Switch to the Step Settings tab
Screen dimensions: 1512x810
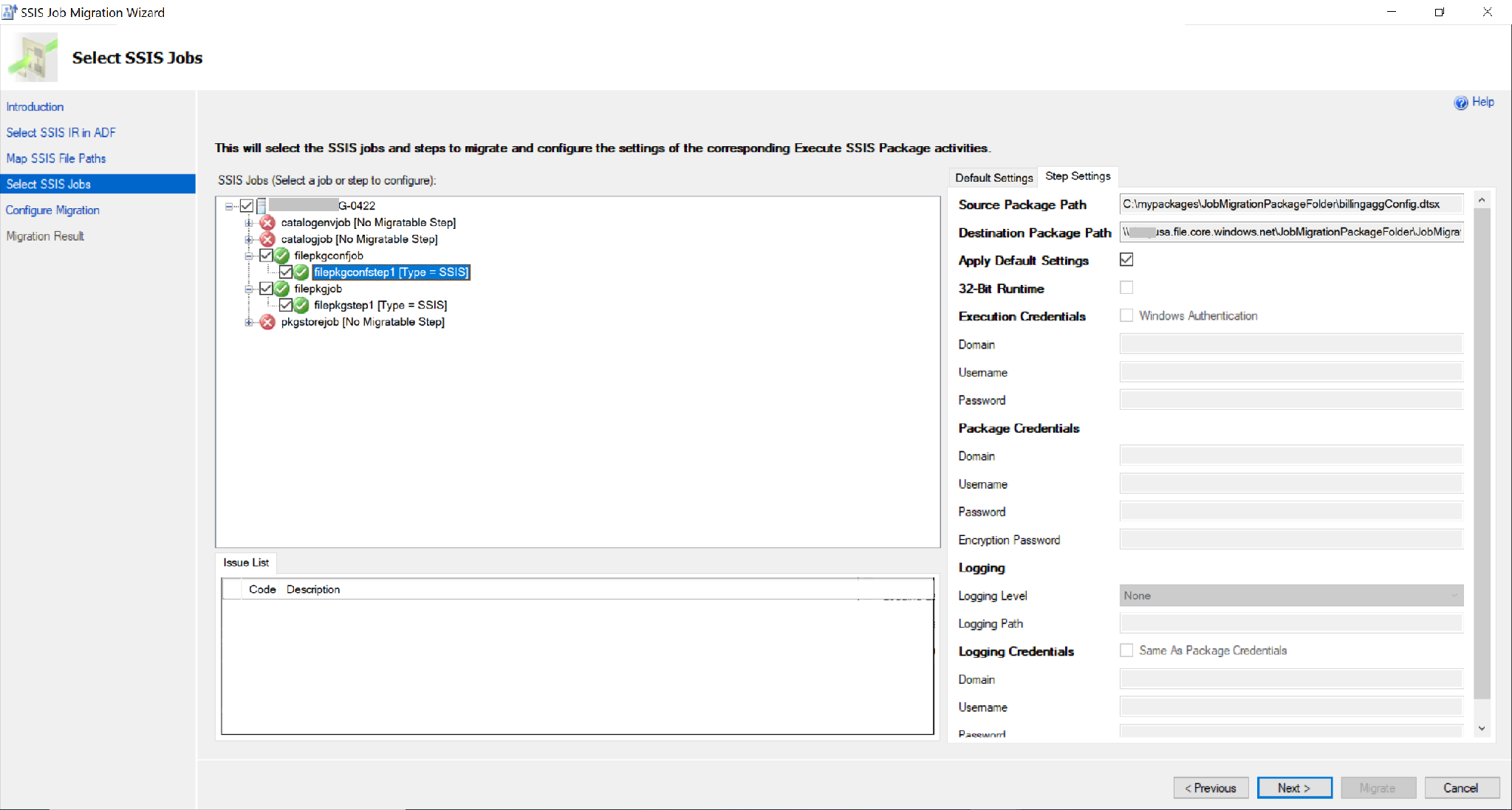pos(1078,177)
